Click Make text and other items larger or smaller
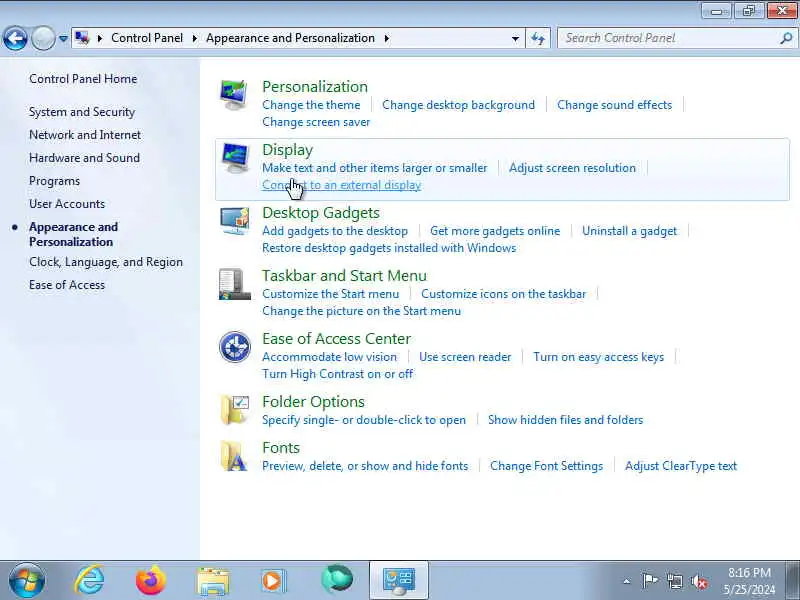The width and height of the screenshot is (800, 600). tap(374, 168)
